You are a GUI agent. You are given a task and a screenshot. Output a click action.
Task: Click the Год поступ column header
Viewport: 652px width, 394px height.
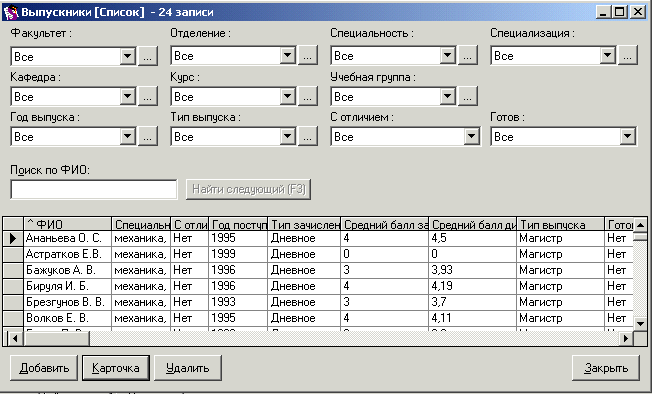238,224
